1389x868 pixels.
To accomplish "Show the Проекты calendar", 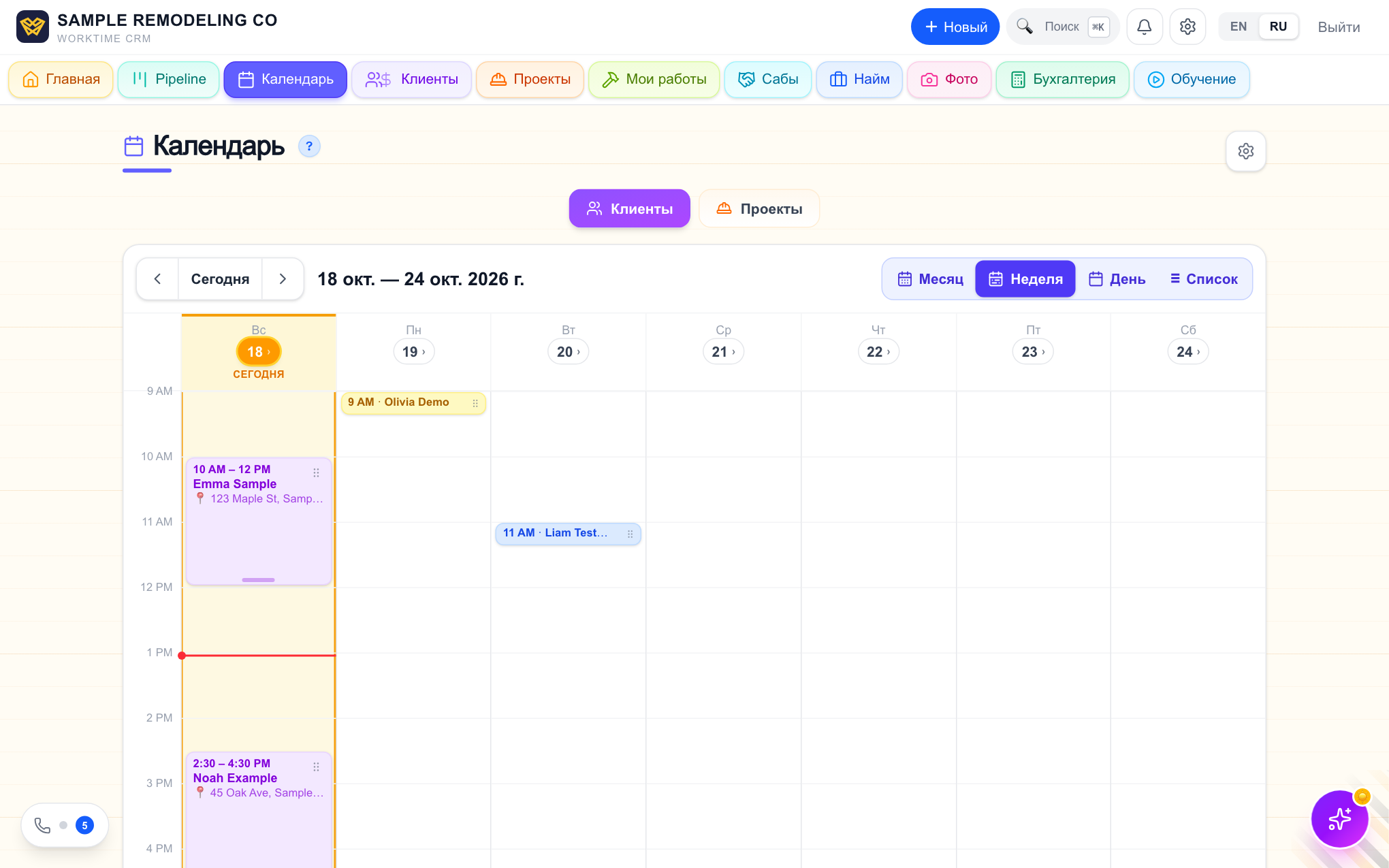I will (759, 208).
